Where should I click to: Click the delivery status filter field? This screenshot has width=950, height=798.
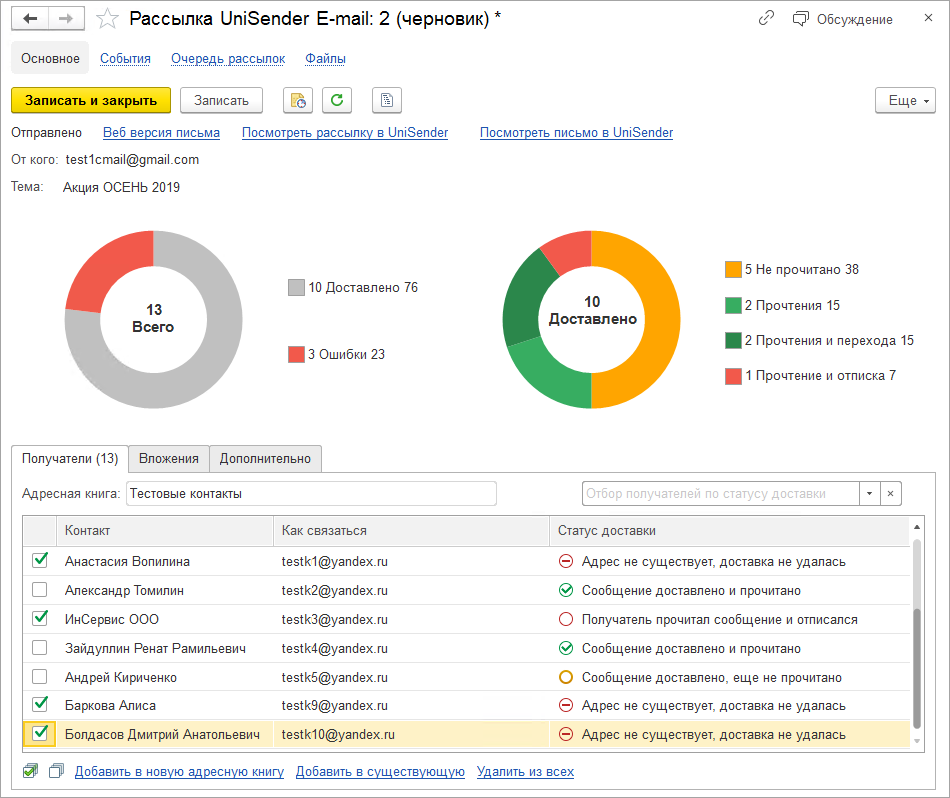(720, 494)
